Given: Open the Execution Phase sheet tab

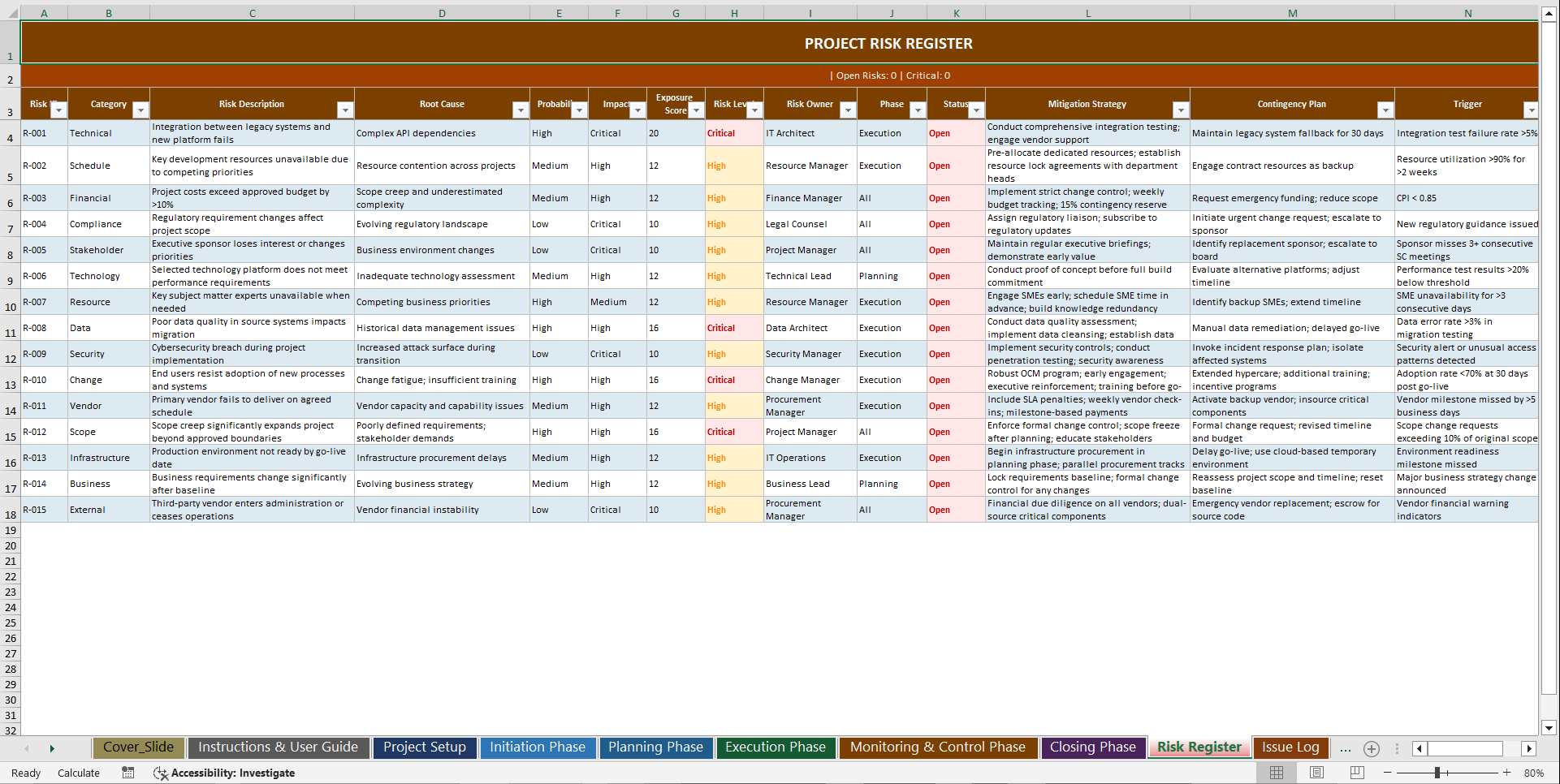Looking at the screenshot, I should coord(776,747).
